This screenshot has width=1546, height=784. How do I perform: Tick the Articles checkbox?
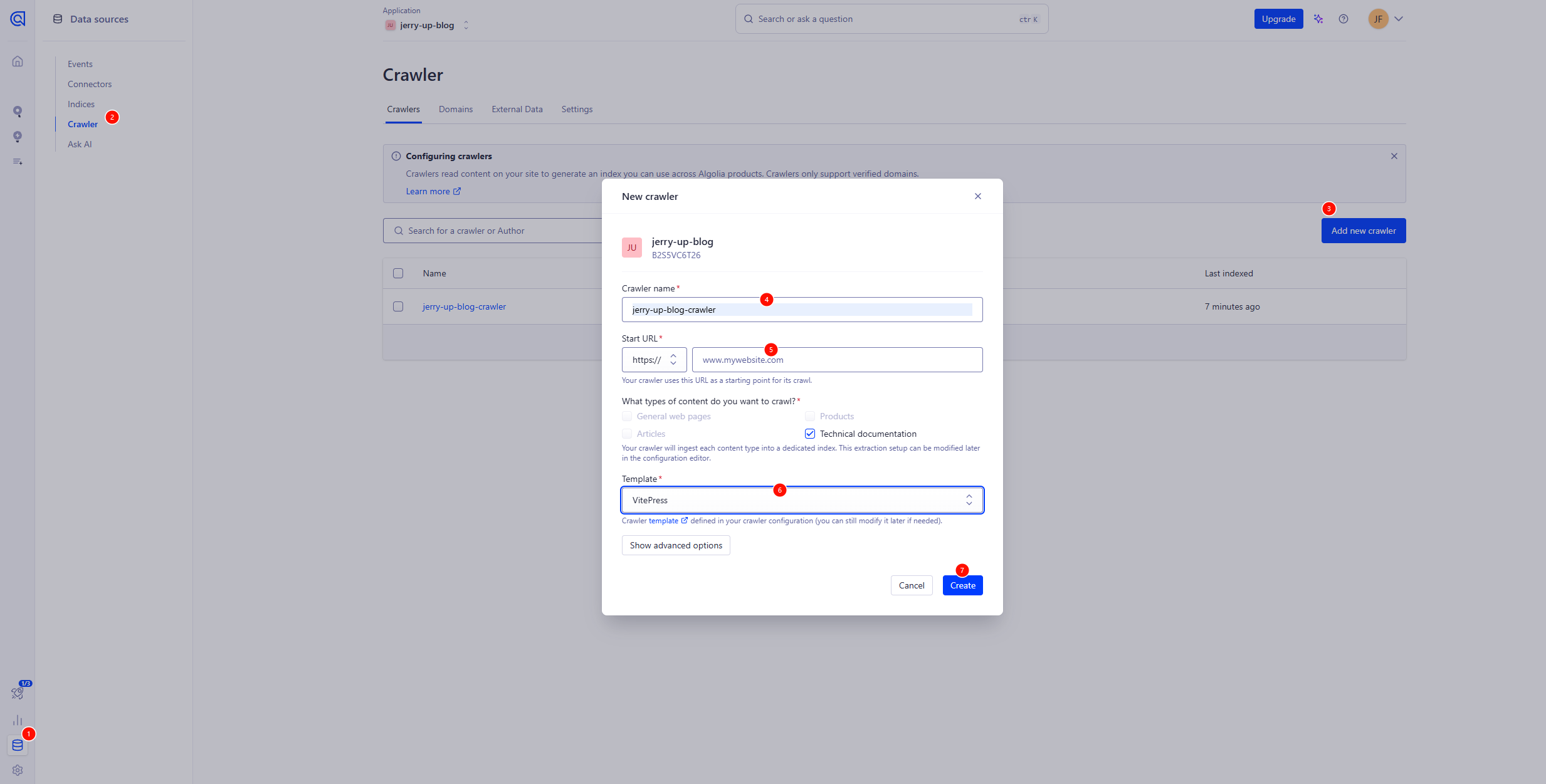pos(627,434)
